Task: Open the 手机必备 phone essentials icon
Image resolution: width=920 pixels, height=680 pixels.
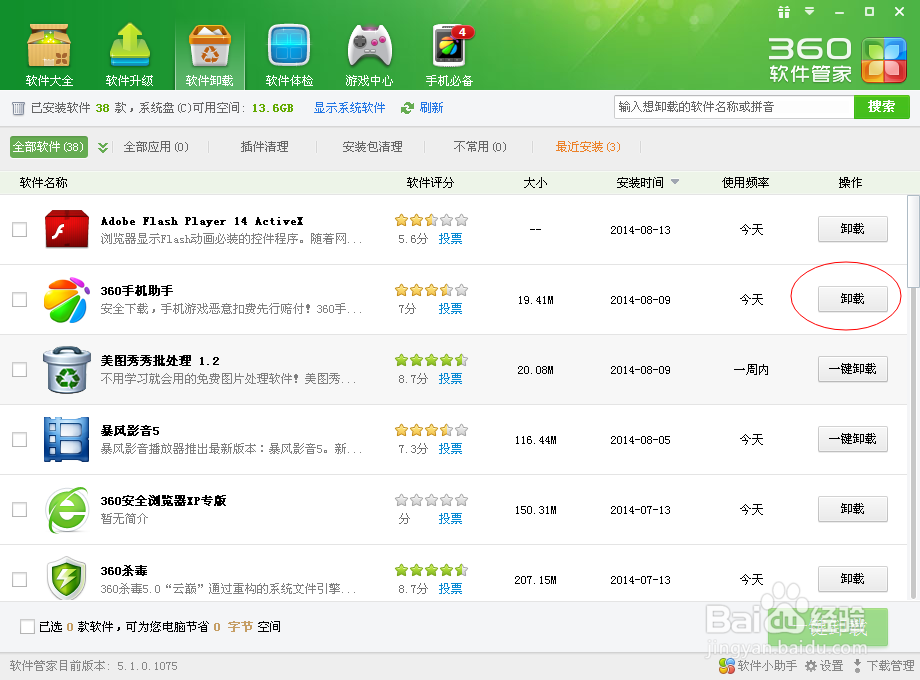Action: tap(449, 54)
